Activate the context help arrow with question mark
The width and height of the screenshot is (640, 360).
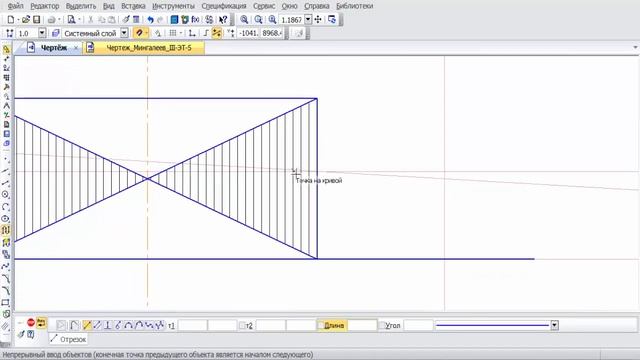click(x=223, y=19)
